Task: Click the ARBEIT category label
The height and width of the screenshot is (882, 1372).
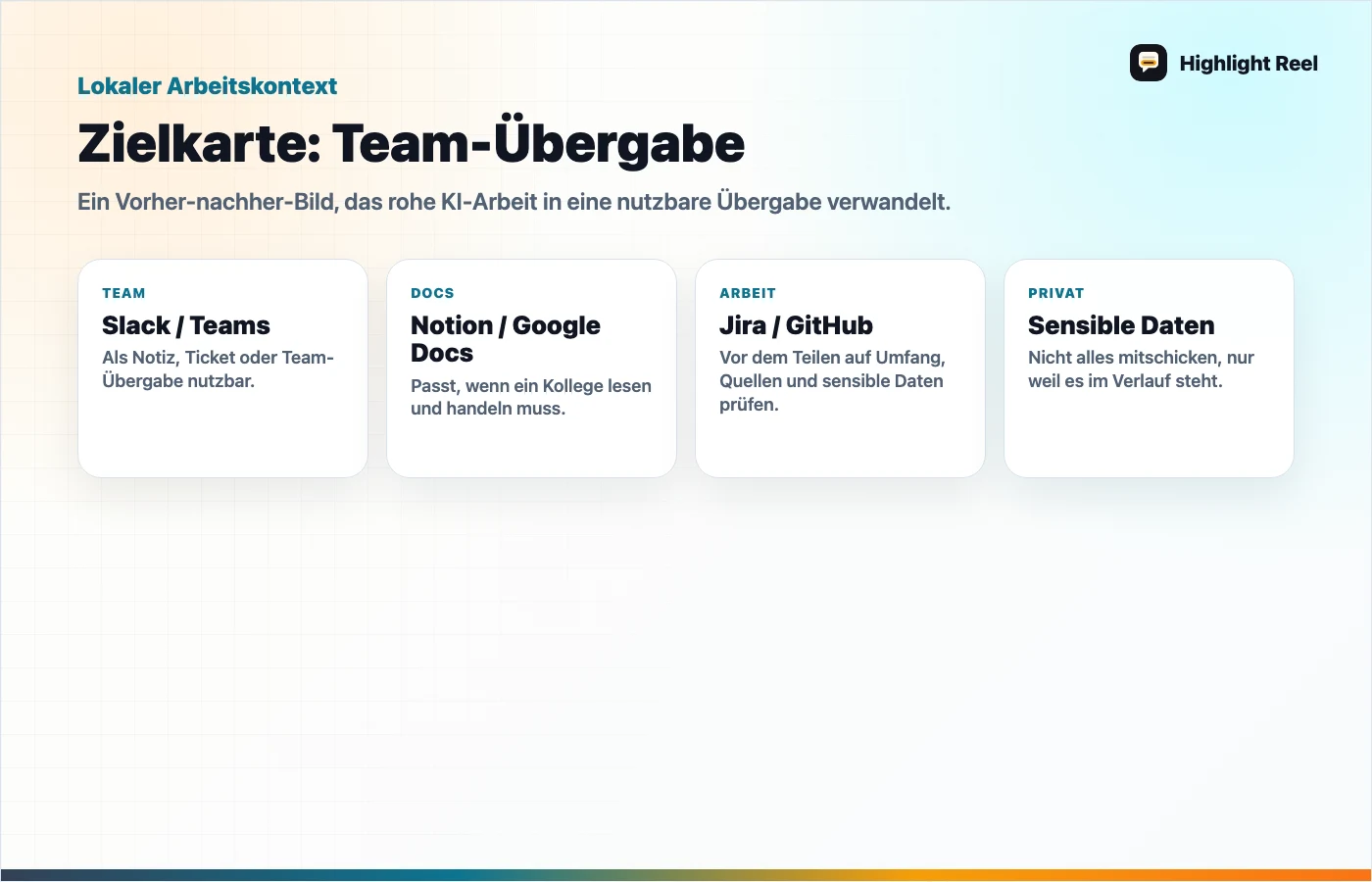Action: pyautogui.click(x=748, y=293)
